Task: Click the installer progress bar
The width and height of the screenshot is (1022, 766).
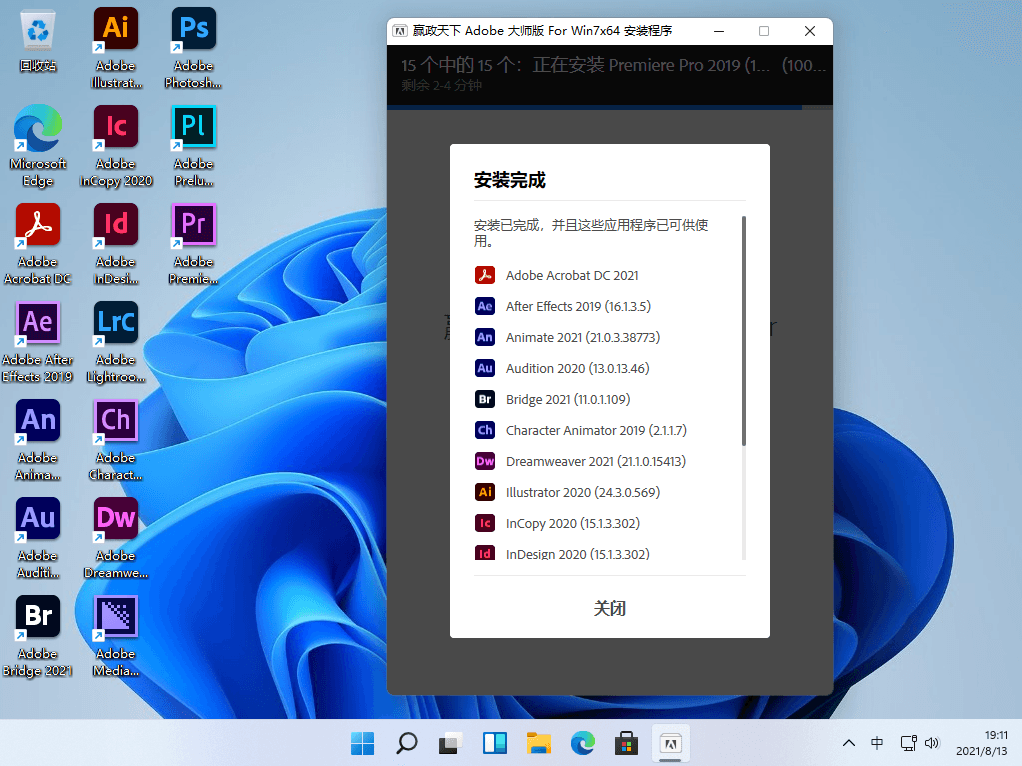Action: pyautogui.click(x=609, y=107)
